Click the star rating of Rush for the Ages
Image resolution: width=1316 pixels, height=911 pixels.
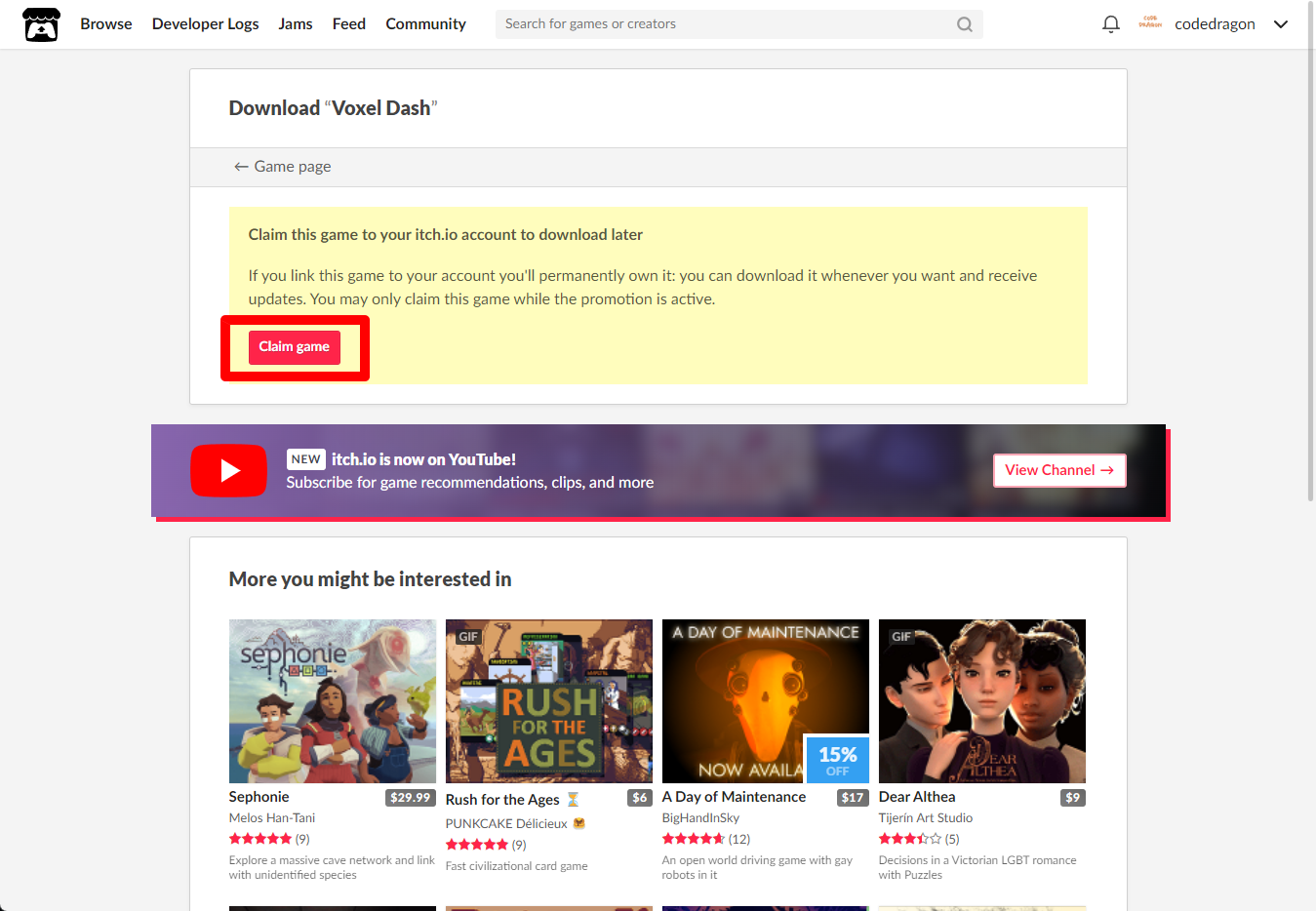[477, 845]
